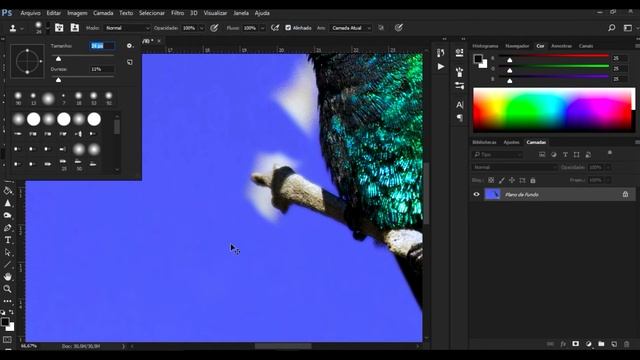Create new brush preset icon
Viewport: 640px width, 360px height.
tap(130, 62)
